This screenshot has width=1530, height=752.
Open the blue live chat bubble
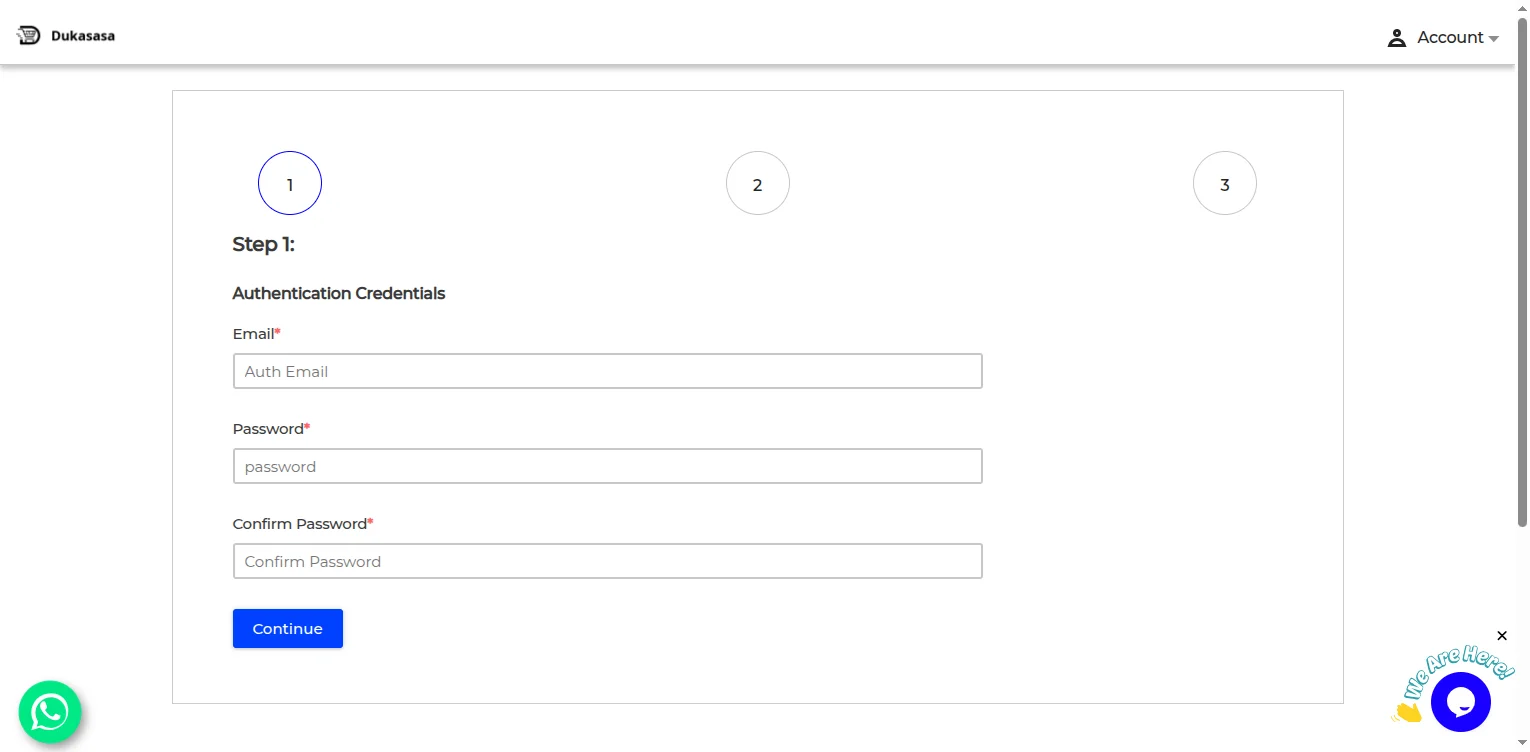coord(1460,702)
